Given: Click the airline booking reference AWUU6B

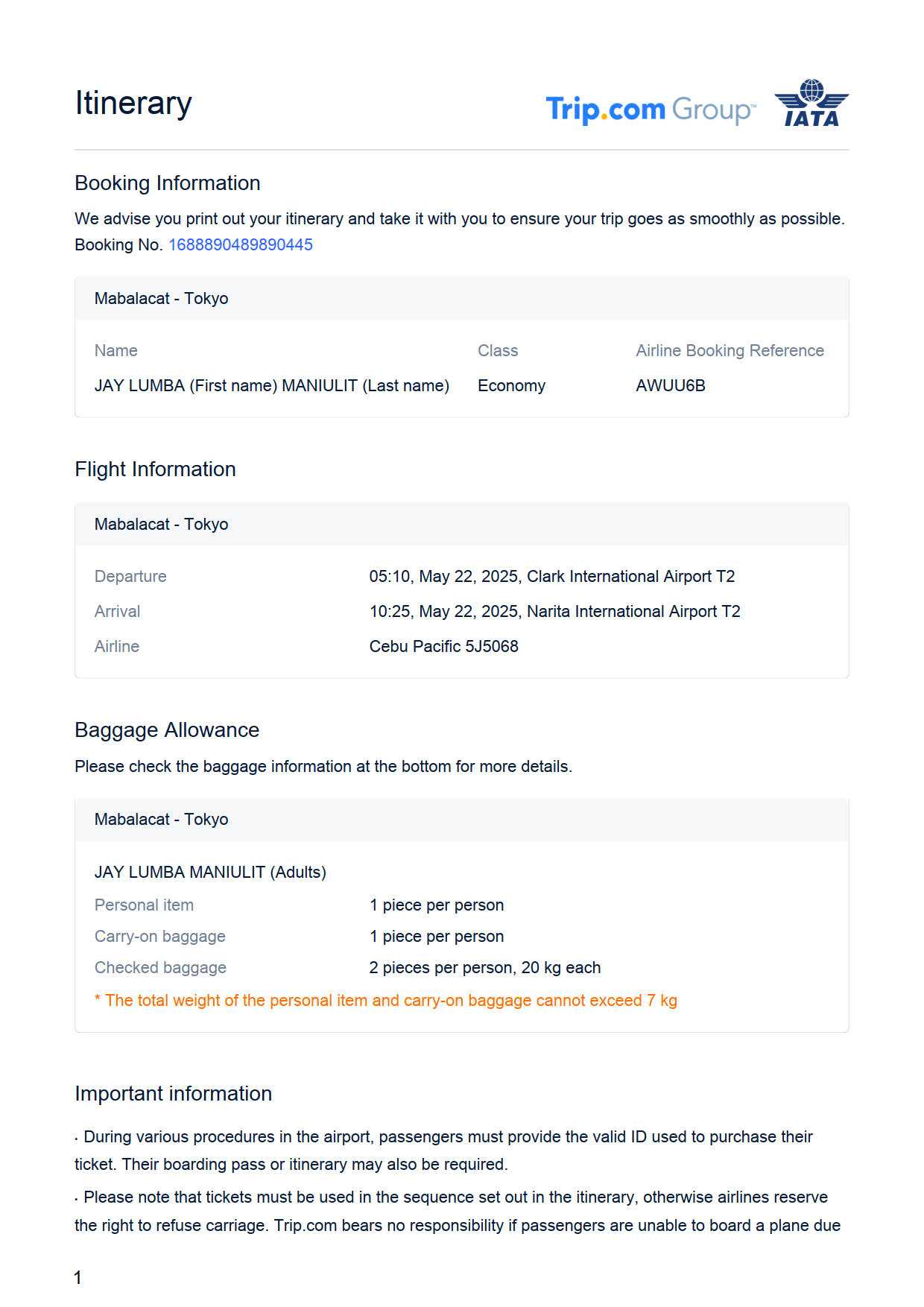Looking at the screenshot, I should tap(670, 386).
